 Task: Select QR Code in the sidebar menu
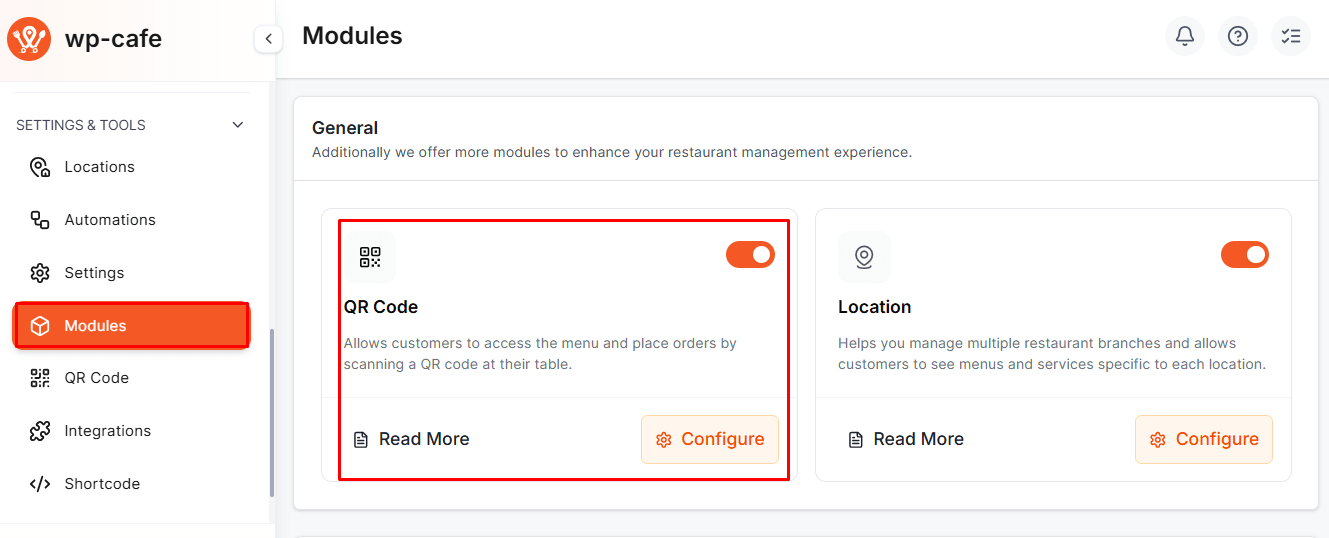pyautogui.click(x=96, y=378)
